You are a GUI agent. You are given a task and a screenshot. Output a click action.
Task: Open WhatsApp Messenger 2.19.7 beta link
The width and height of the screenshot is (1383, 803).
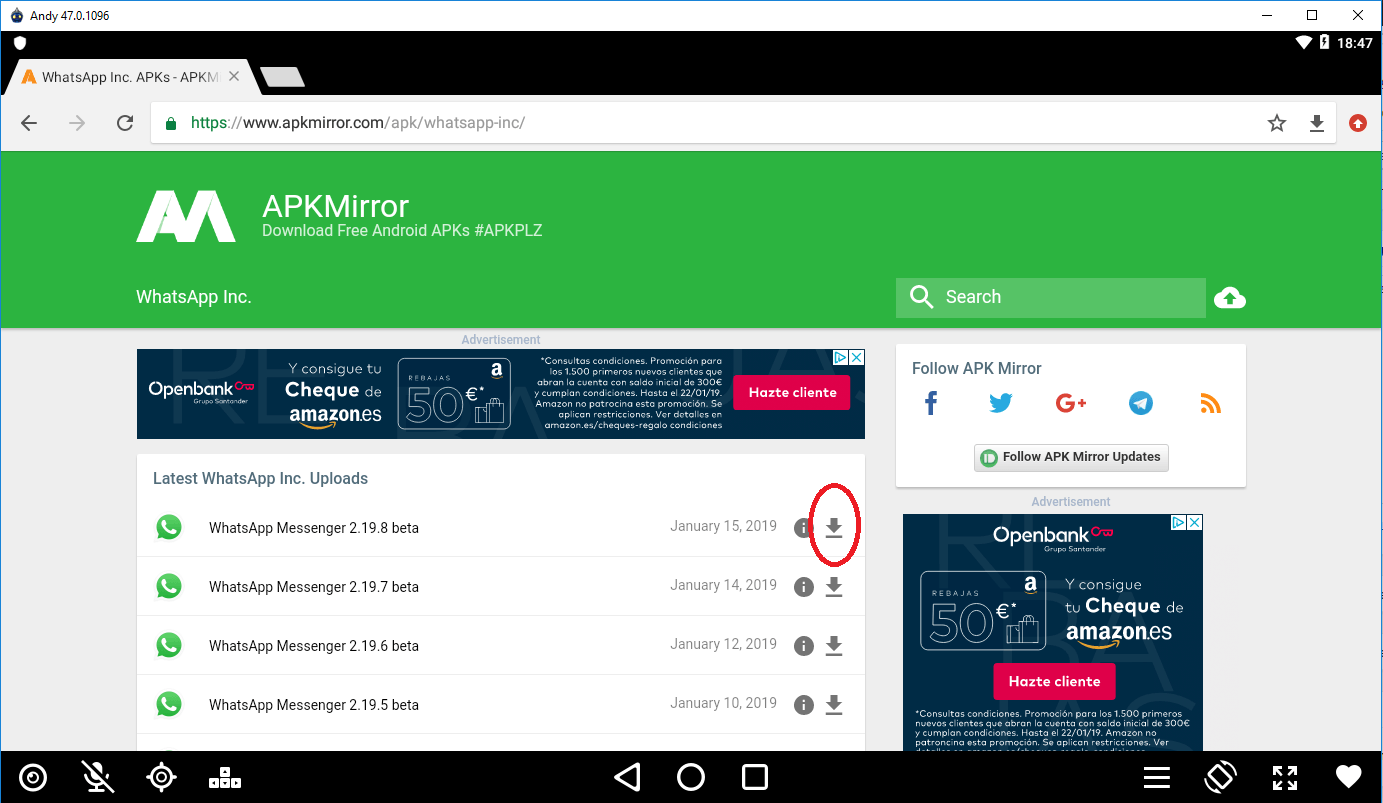click(x=314, y=587)
